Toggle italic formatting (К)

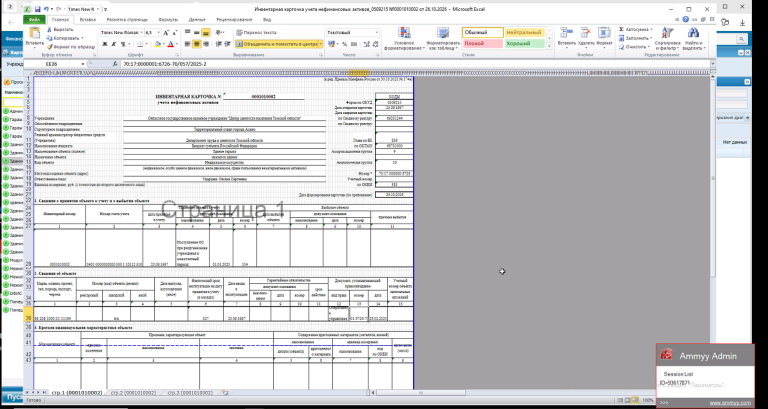pyautogui.click(x=113, y=44)
